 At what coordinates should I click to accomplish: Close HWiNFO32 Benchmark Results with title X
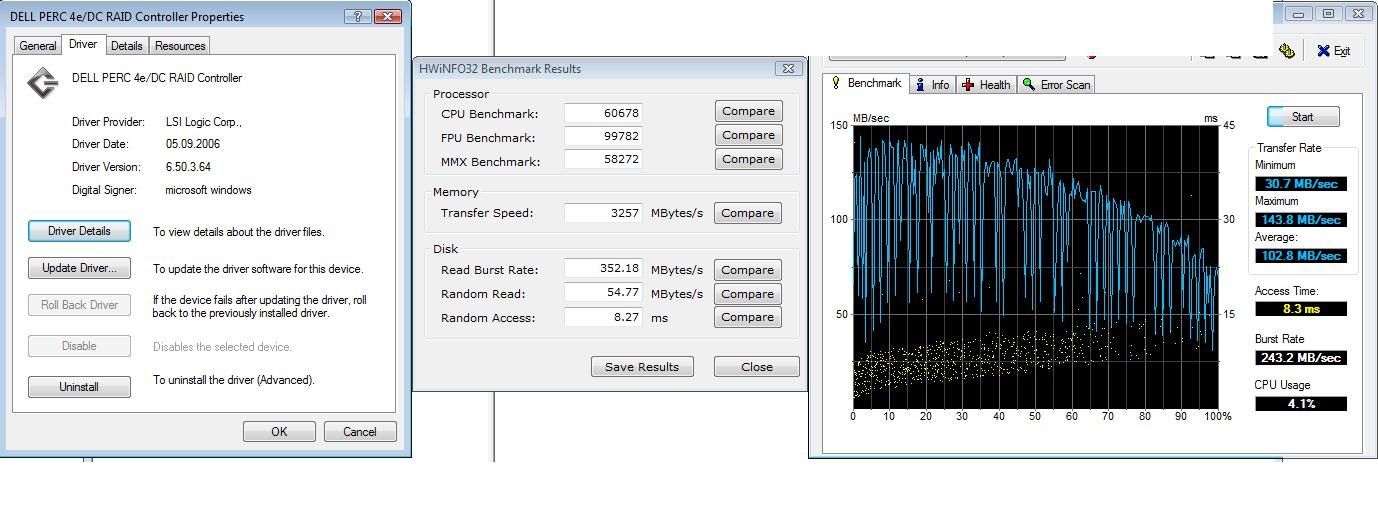(788, 69)
